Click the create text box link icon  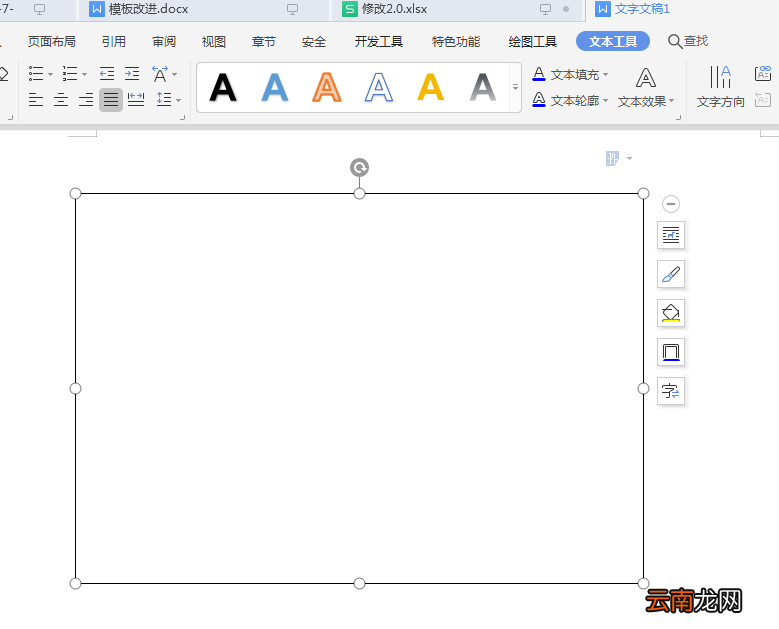coord(763,74)
